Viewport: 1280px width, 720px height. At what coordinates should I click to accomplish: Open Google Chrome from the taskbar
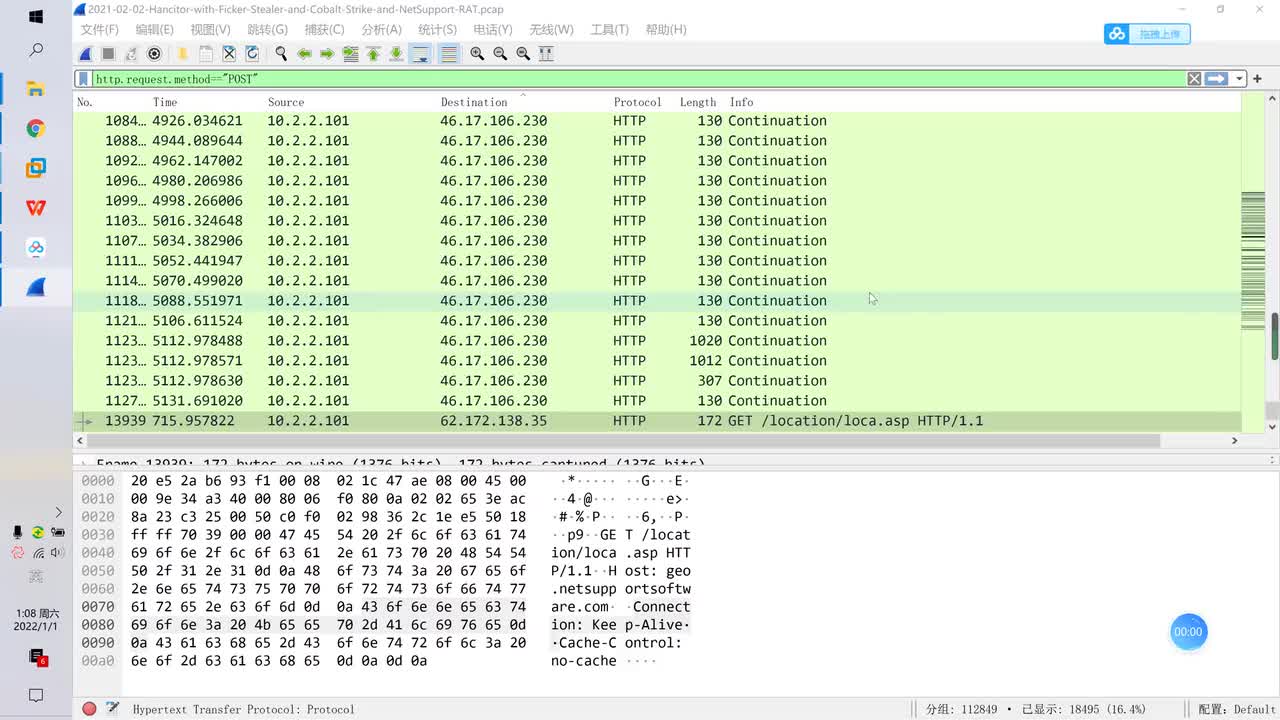pos(36,128)
